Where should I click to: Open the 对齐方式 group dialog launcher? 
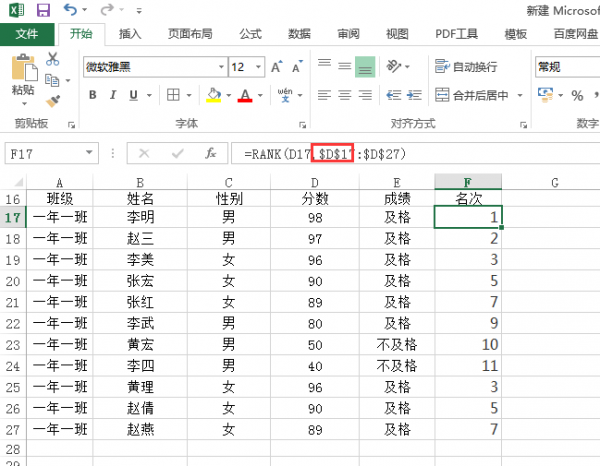point(523,125)
